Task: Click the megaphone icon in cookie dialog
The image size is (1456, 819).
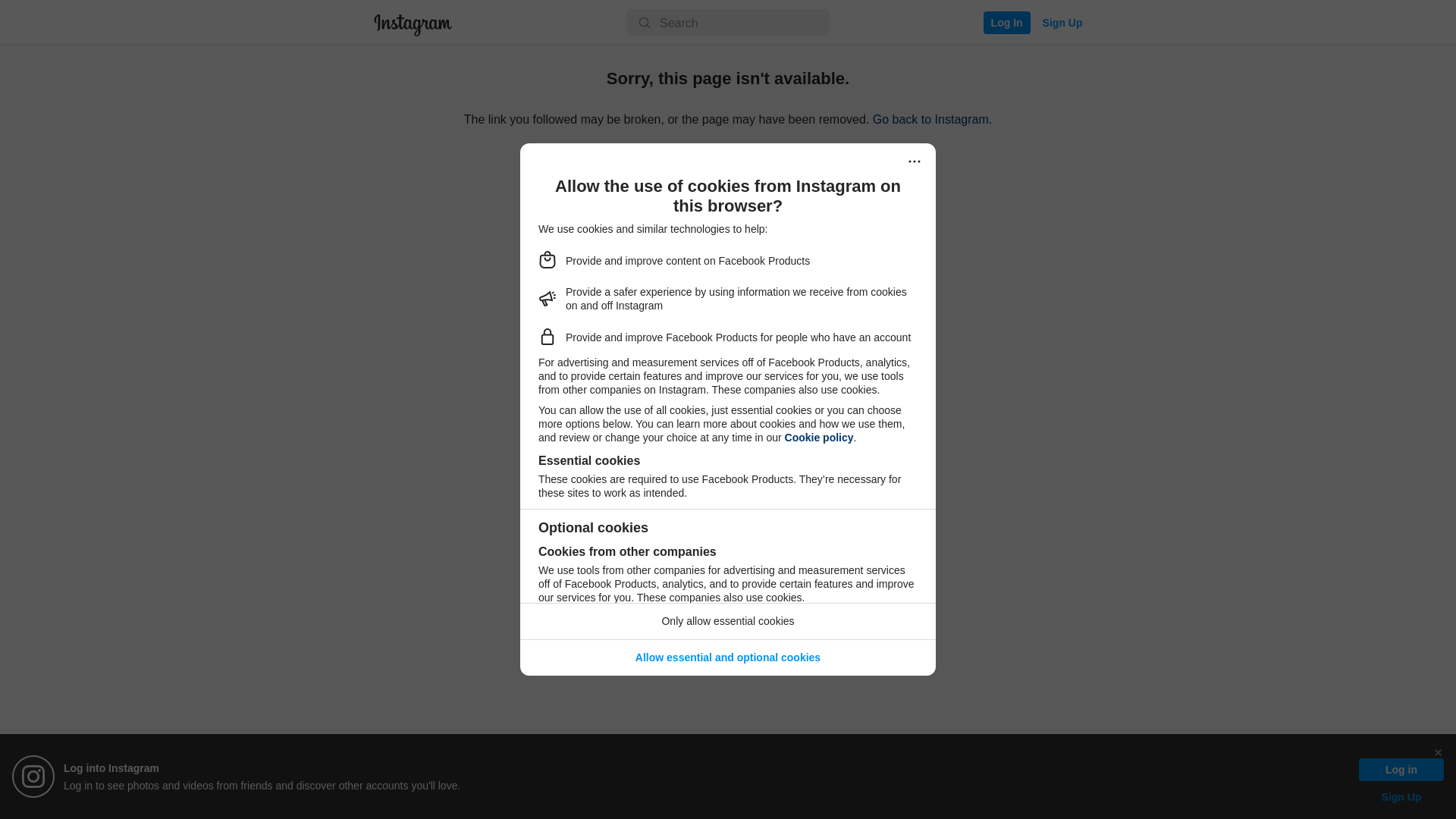Action: 548,299
